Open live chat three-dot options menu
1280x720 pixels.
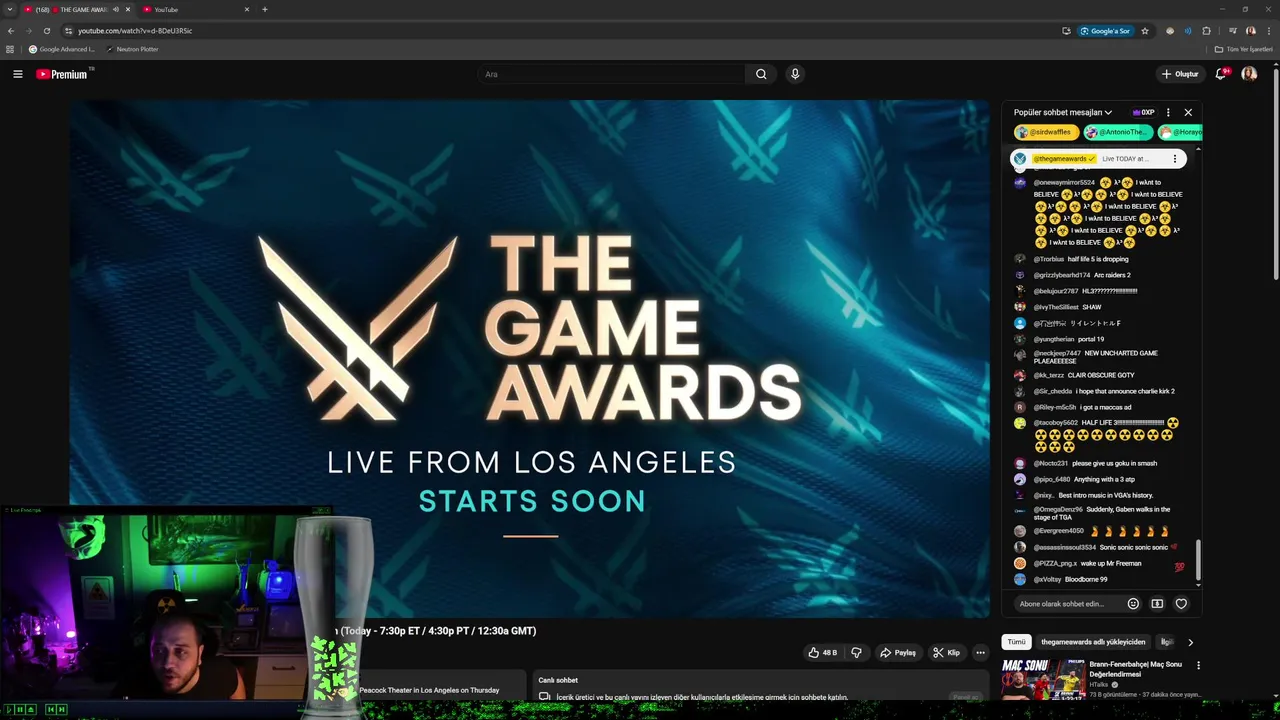1168,112
